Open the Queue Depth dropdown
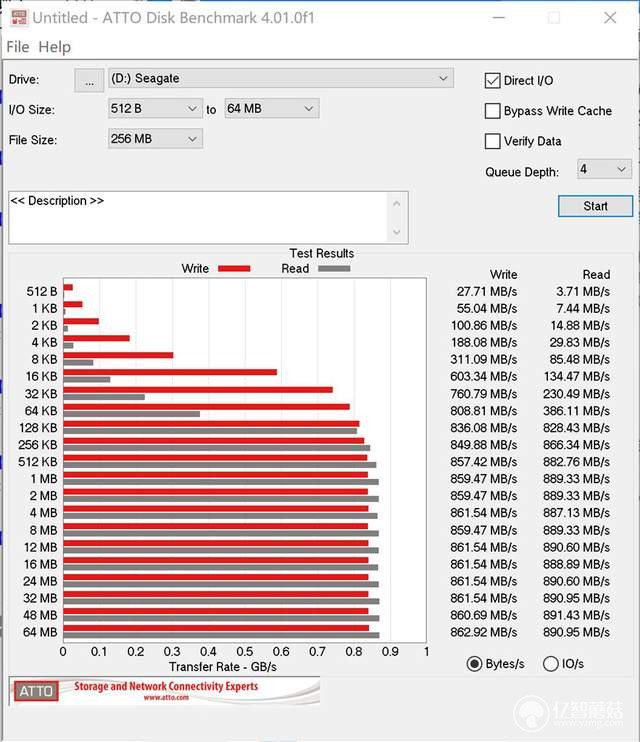Image resolution: width=640 pixels, height=742 pixels. (x=604, y=169)
